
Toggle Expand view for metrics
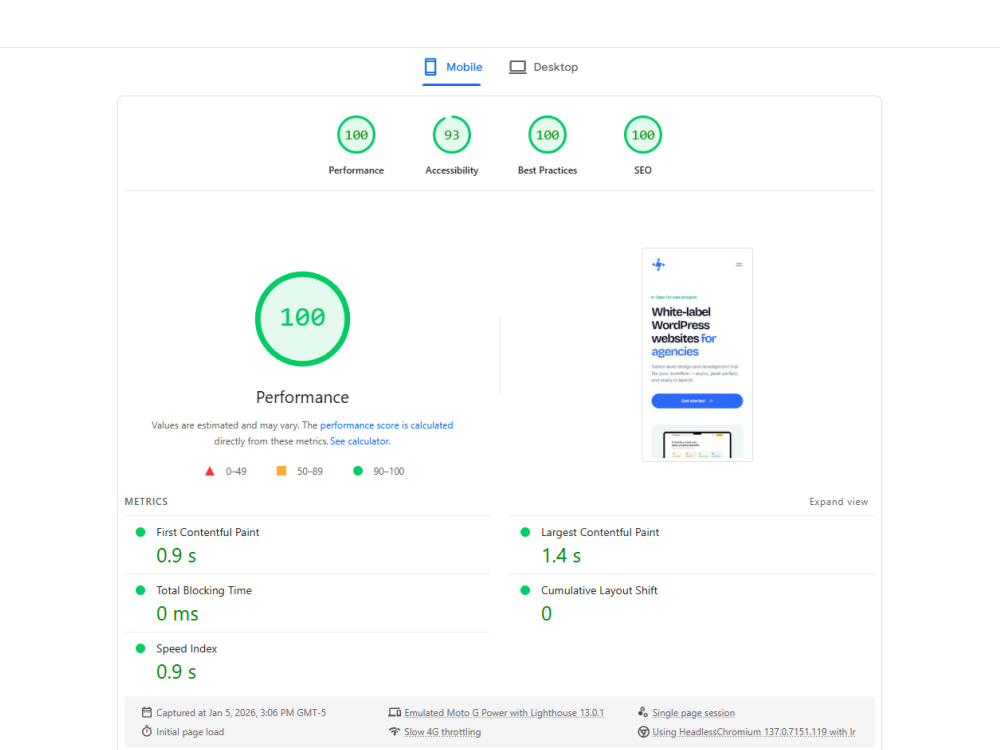(x=839, y=502)
